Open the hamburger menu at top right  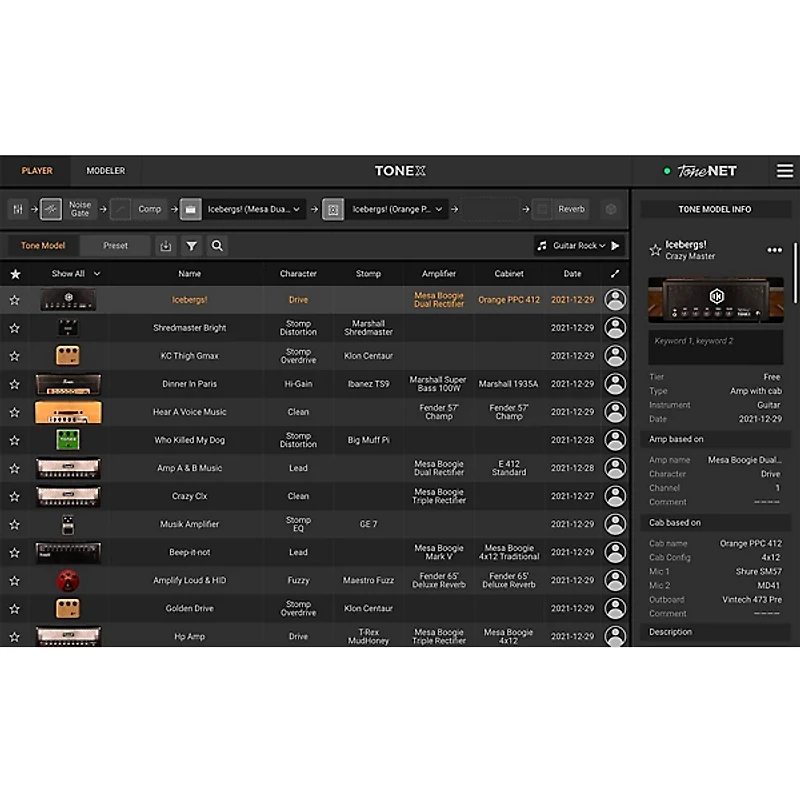[x=785, y=170]
